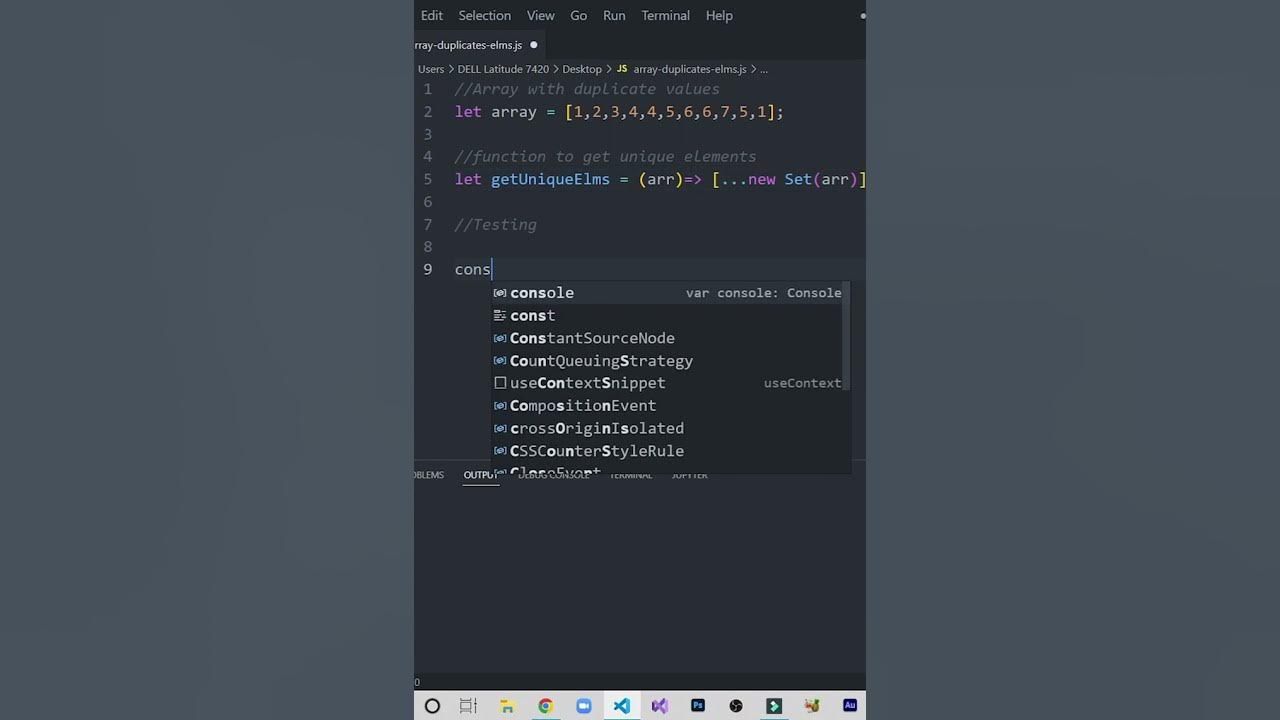The width and height of the screenshot is (1280, 720).
Task: Open Filmora from the taskbar
Action: tap(774, 706)
